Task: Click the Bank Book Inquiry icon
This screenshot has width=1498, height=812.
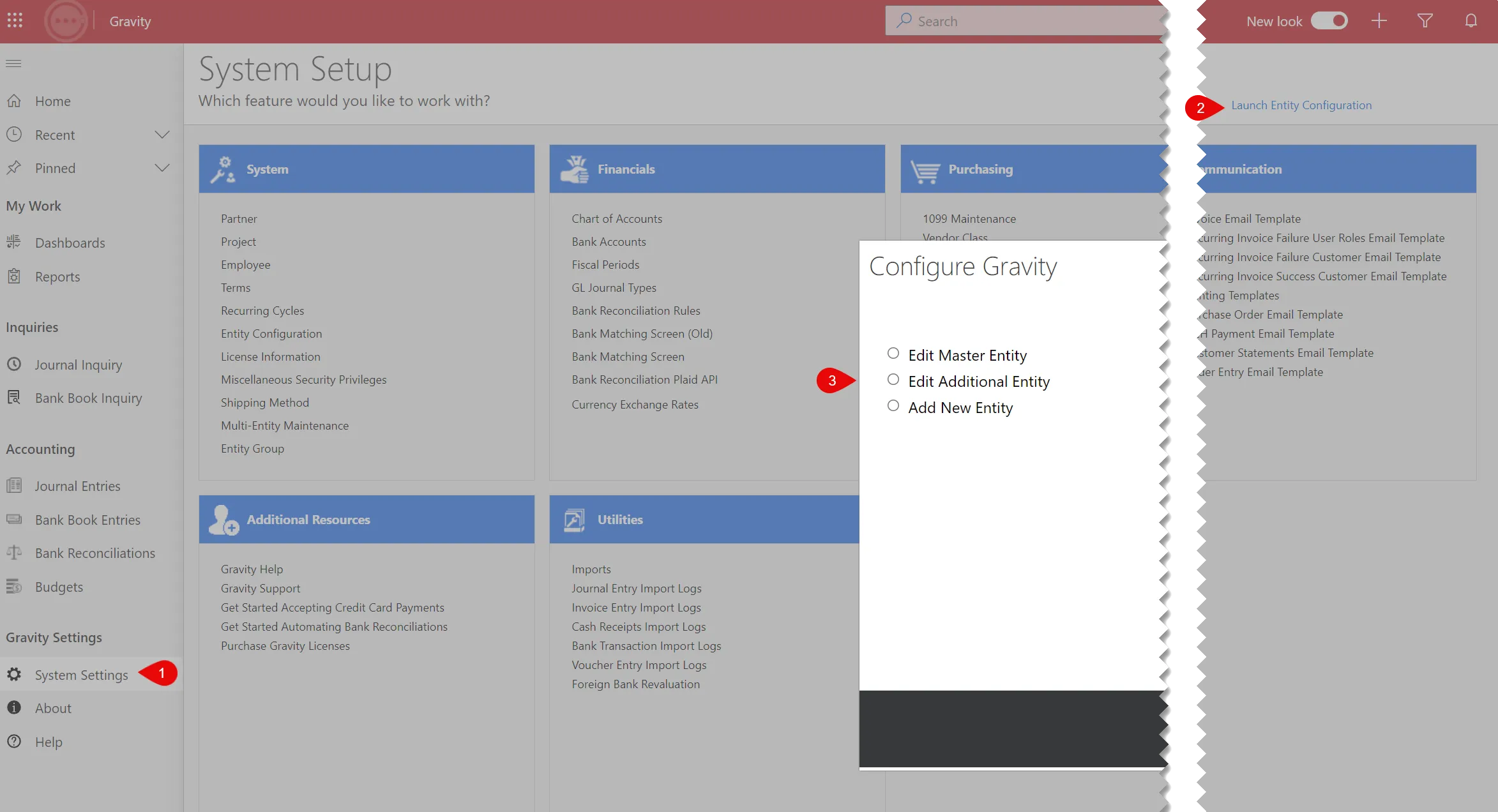Action: (14, 398)
